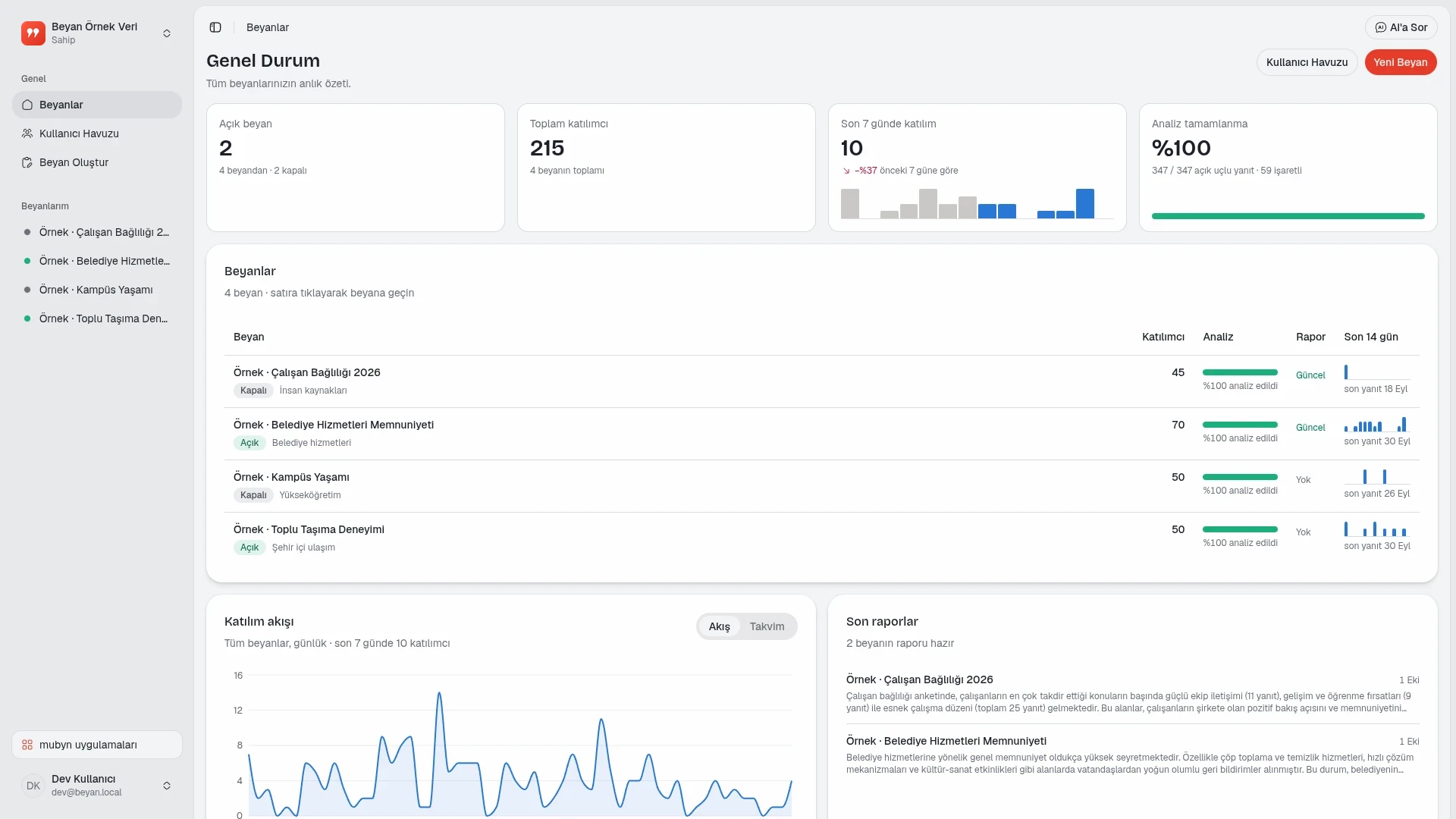Toggle the sidebar panel icon
Screen dimensions: 1456x819
coord(215,27)
